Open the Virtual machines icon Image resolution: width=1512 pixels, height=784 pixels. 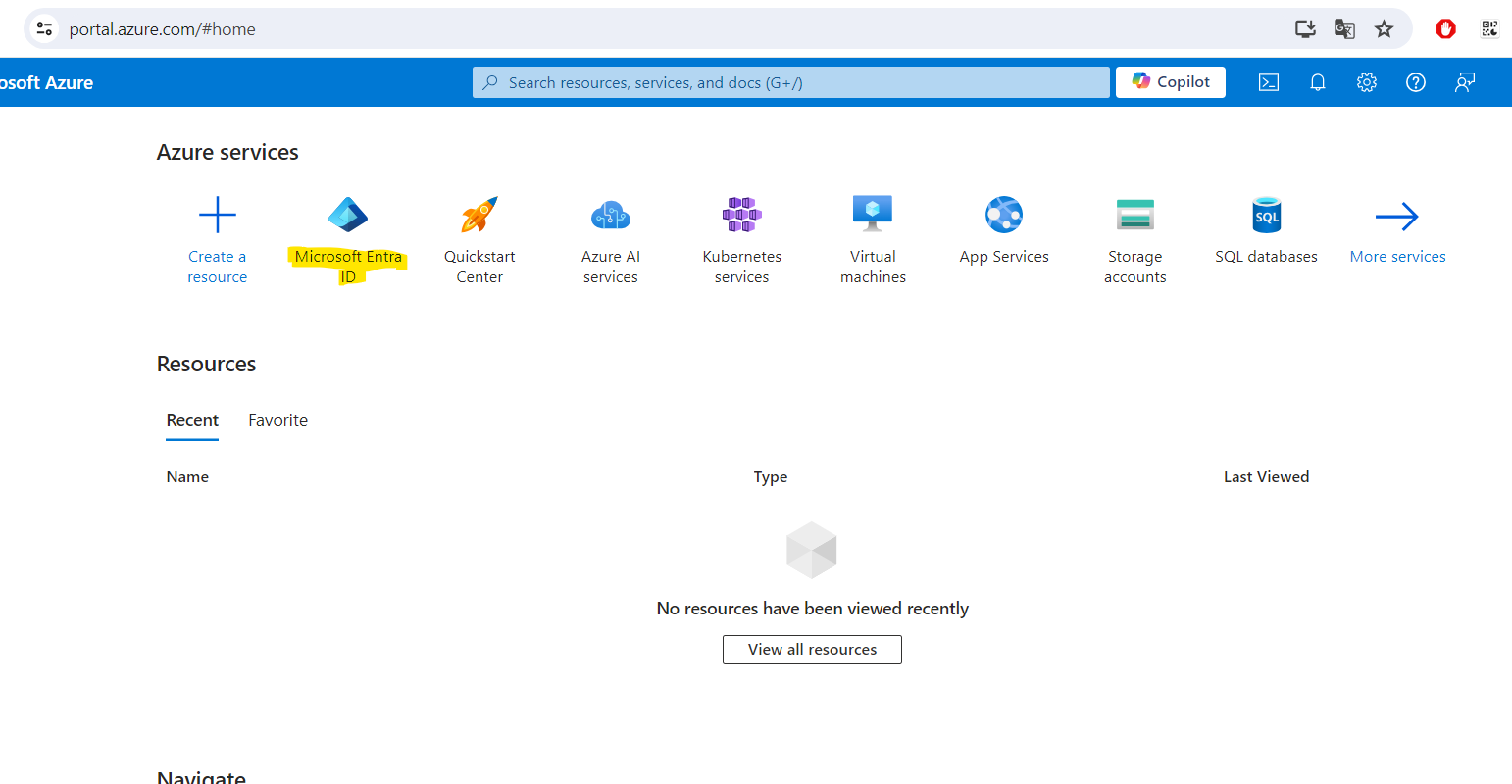[873, 213]
